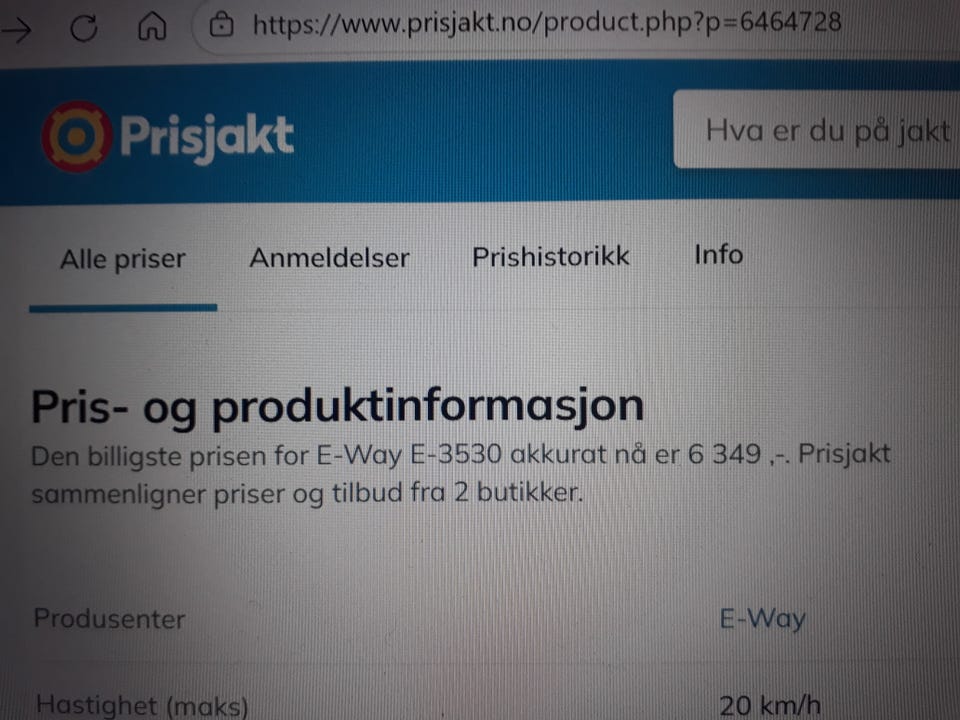The width and height of the screenshot is (960, 720).
Task: Click the Prisjakt wordmark in header
Action: (207, 138)
